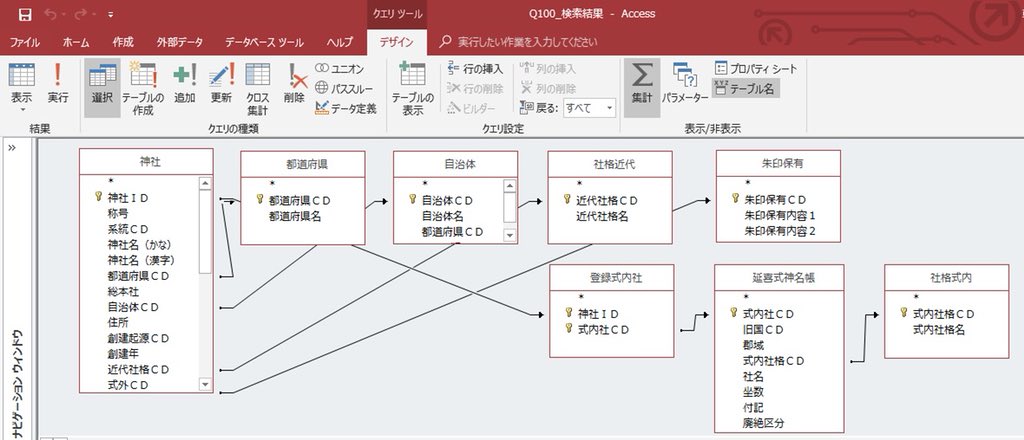The height and width of the screenshot is (440, 1024).
Task: Open the 戻る すべて combo box
Action: tap(590, 108)
